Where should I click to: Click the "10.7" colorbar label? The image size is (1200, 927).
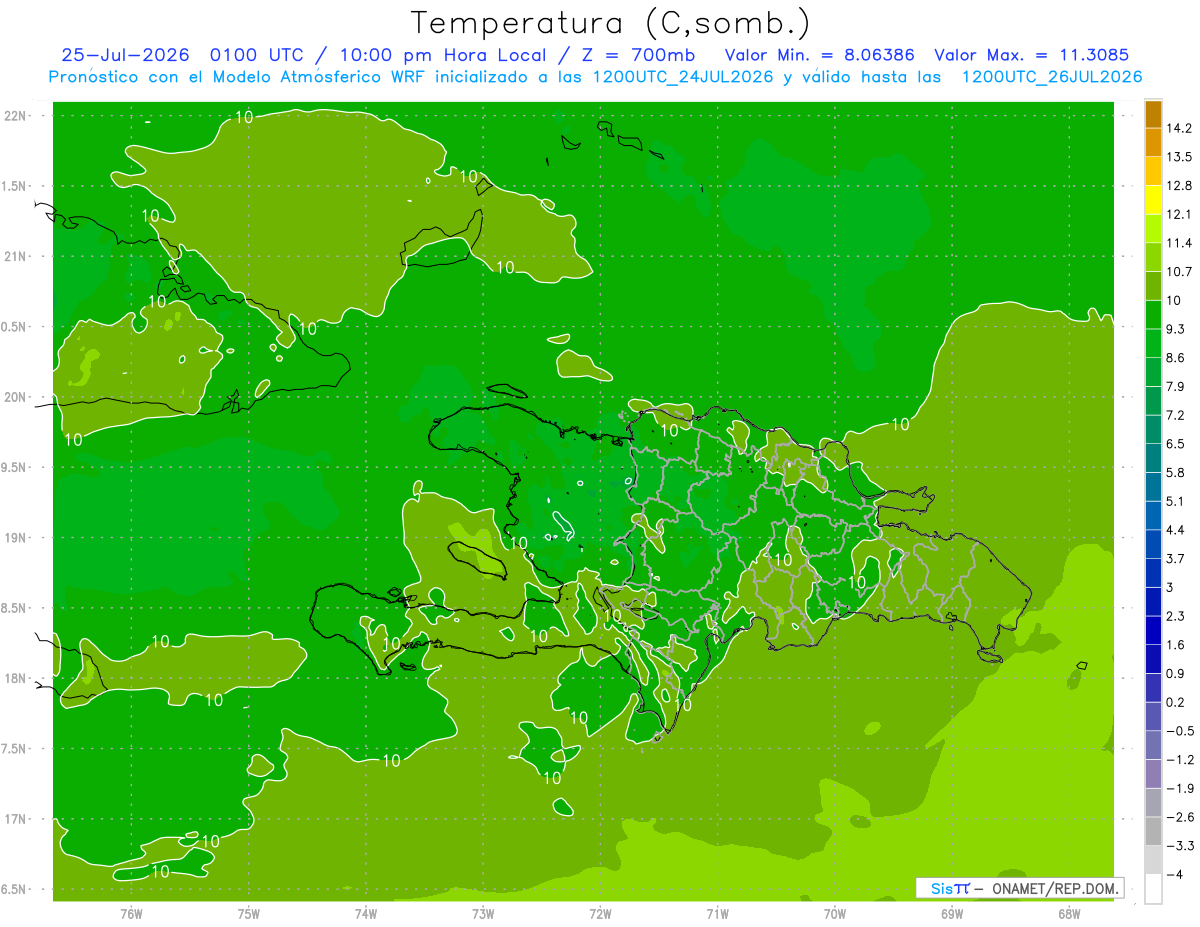pyautogui.click(x=1178, y=272)
